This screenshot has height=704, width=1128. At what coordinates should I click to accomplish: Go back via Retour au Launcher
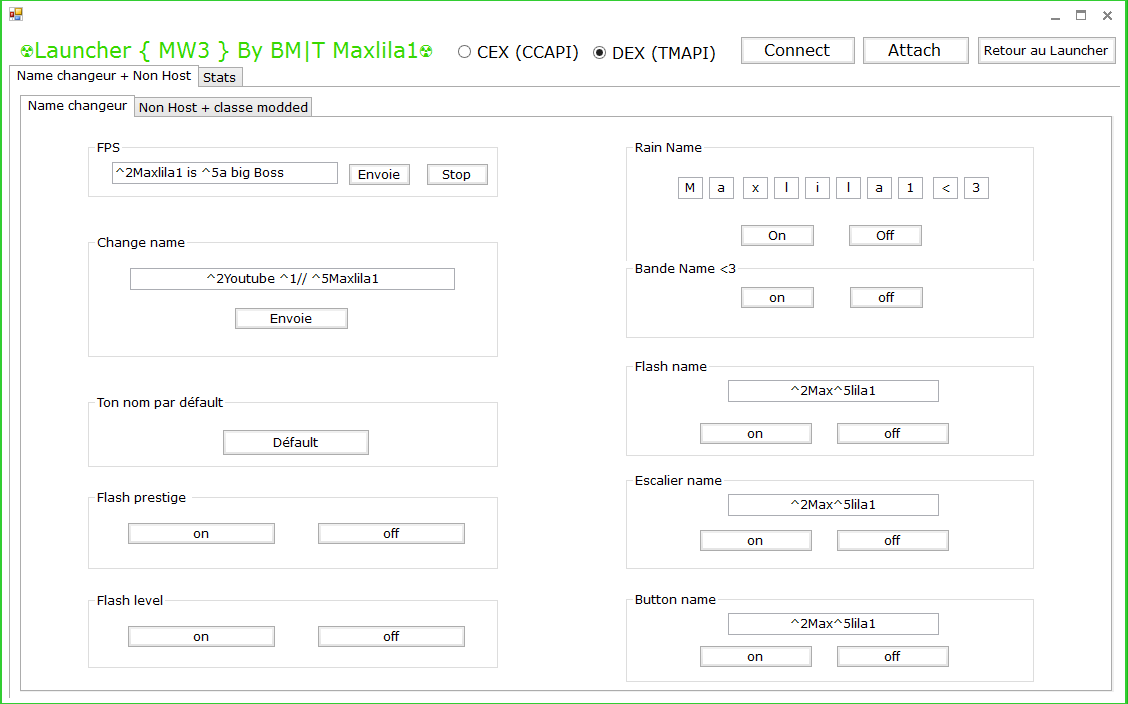(x=1047, y=50)
